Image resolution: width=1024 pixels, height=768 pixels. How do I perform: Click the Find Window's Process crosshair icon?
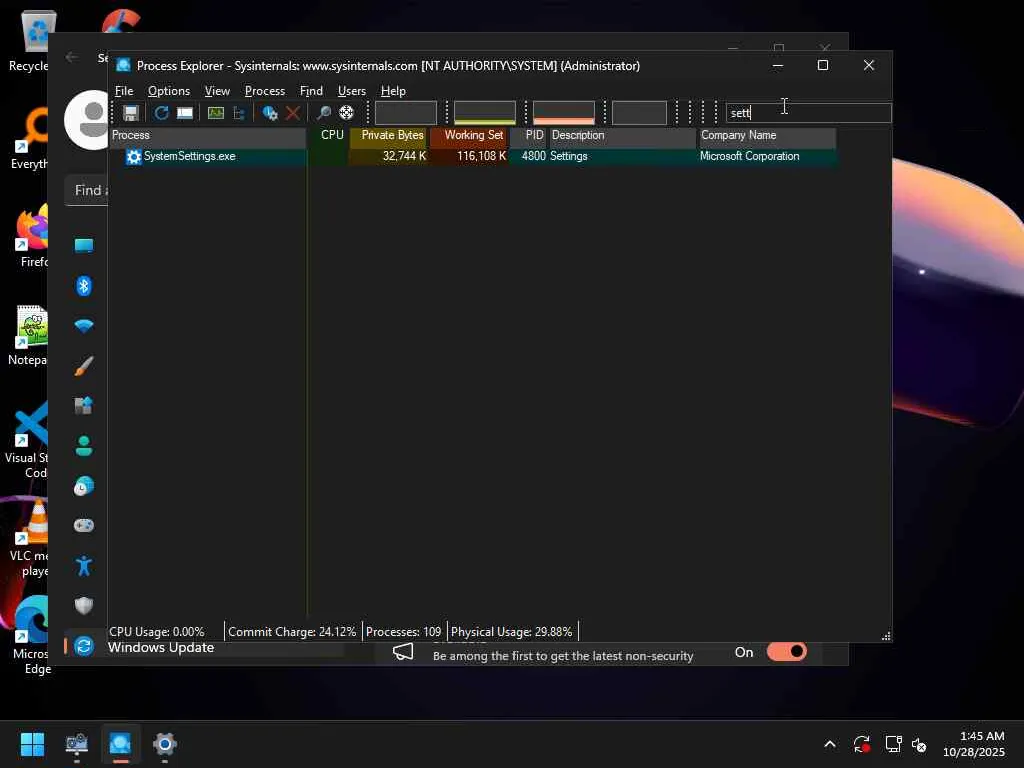(346, 113)
